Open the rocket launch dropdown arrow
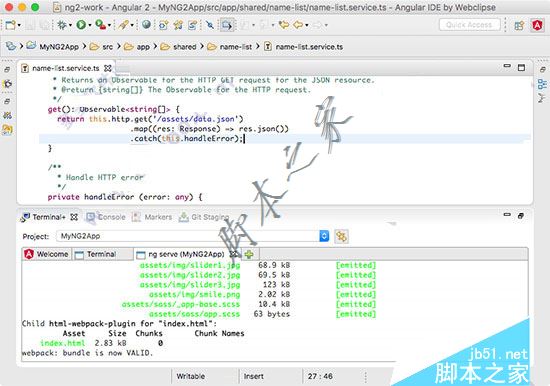550x386 pixels. (132, 25)
